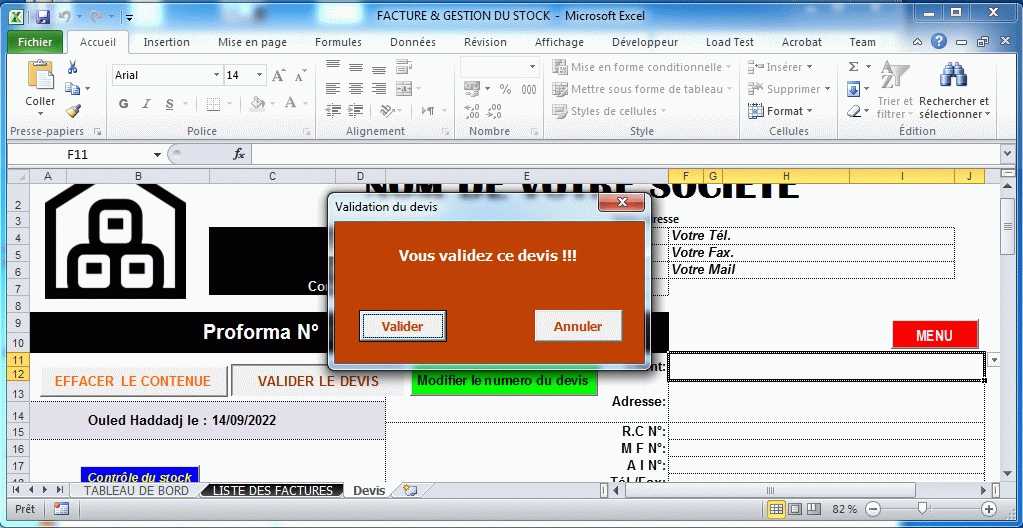
Task: Open the Fichier tab
Action: point(35,42)
